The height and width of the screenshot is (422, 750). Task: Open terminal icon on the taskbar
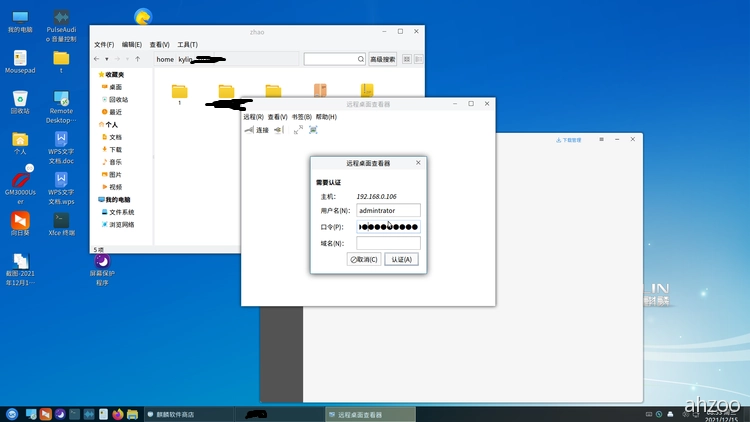74,414
